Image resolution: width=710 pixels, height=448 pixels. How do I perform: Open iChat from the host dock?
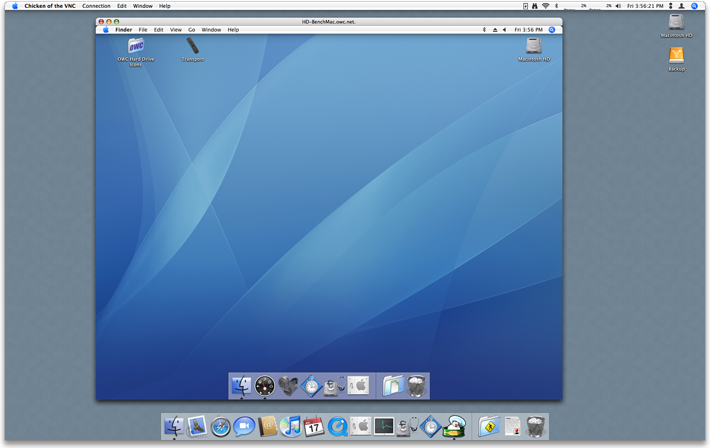pyautogui.click(x=244, y=427)
